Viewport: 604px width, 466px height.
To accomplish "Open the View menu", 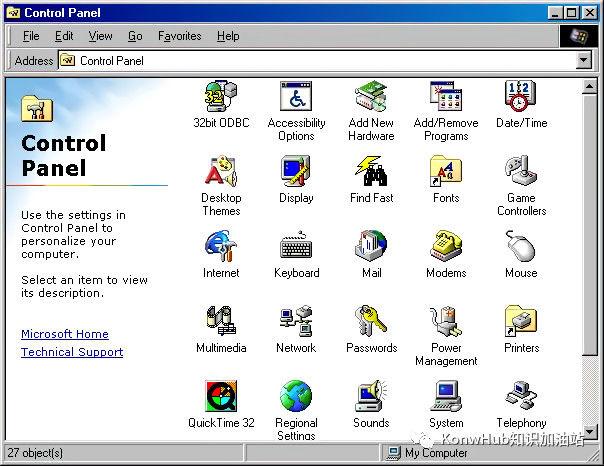I will (101, 36).
